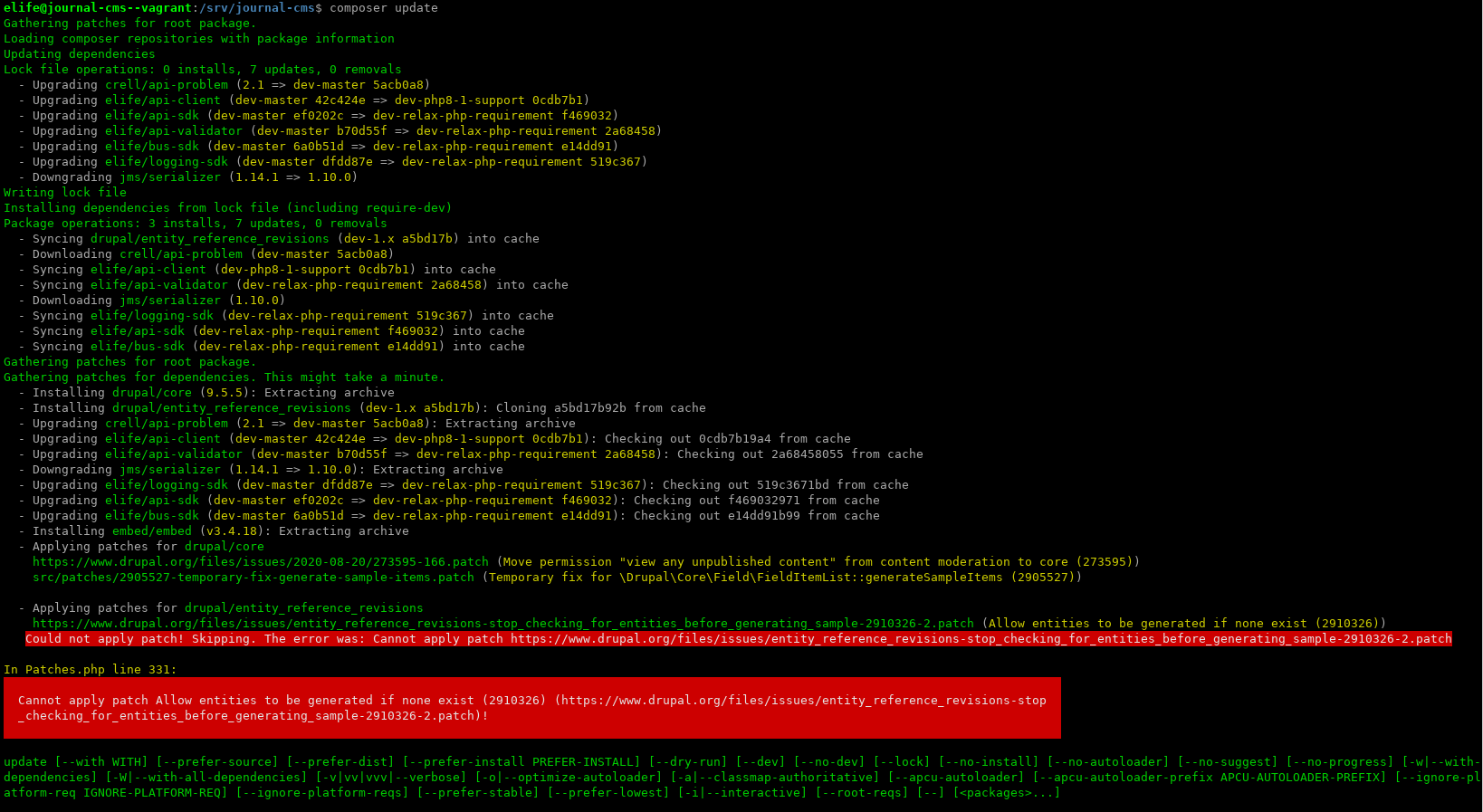Viewport: 1483px width, 812px height.
Task: Click 'Gathering patches for dependencies' line
Action: click(225, 377)
